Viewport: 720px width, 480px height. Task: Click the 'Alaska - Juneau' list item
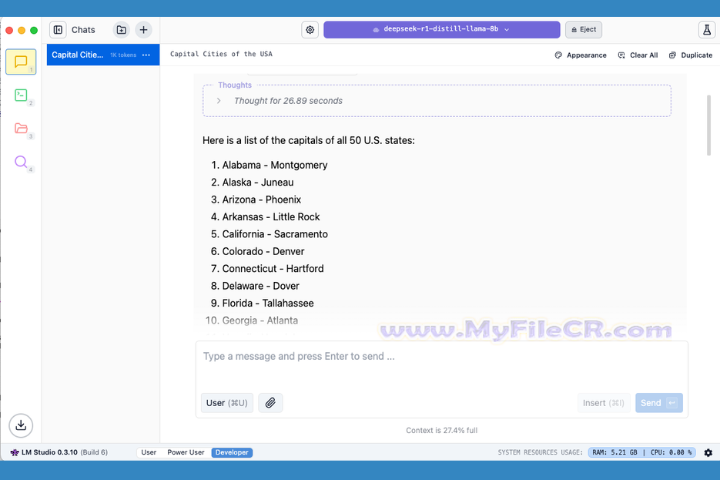tap(258, 182)
